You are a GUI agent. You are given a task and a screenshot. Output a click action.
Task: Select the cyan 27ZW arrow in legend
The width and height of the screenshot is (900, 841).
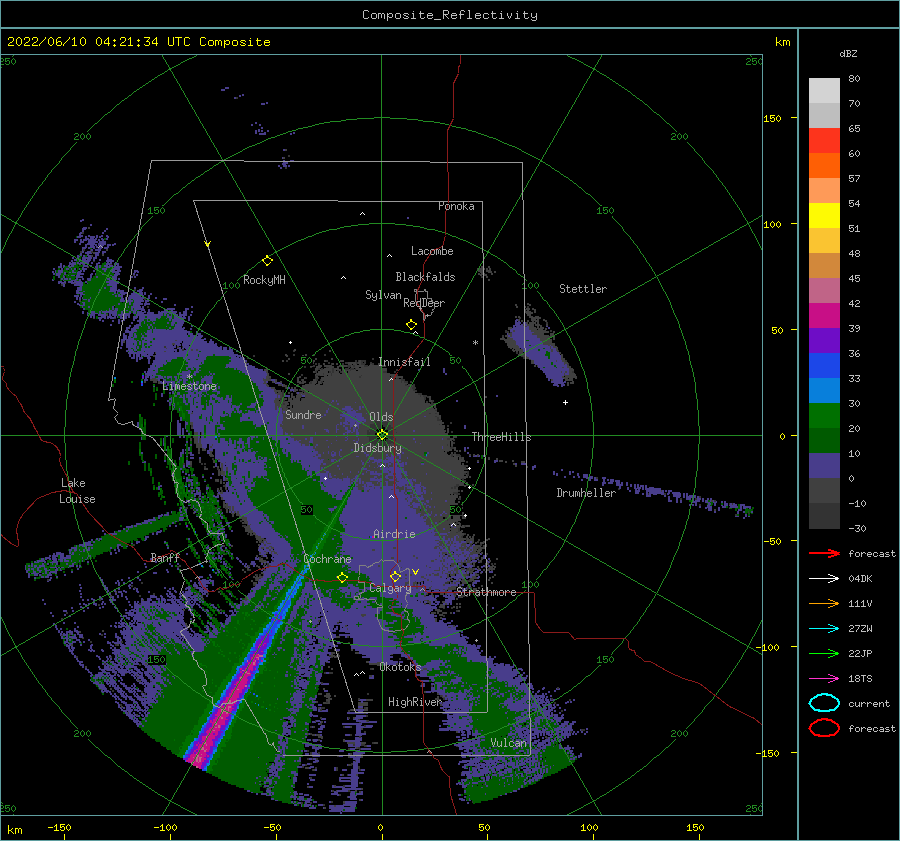coord(824,629)
